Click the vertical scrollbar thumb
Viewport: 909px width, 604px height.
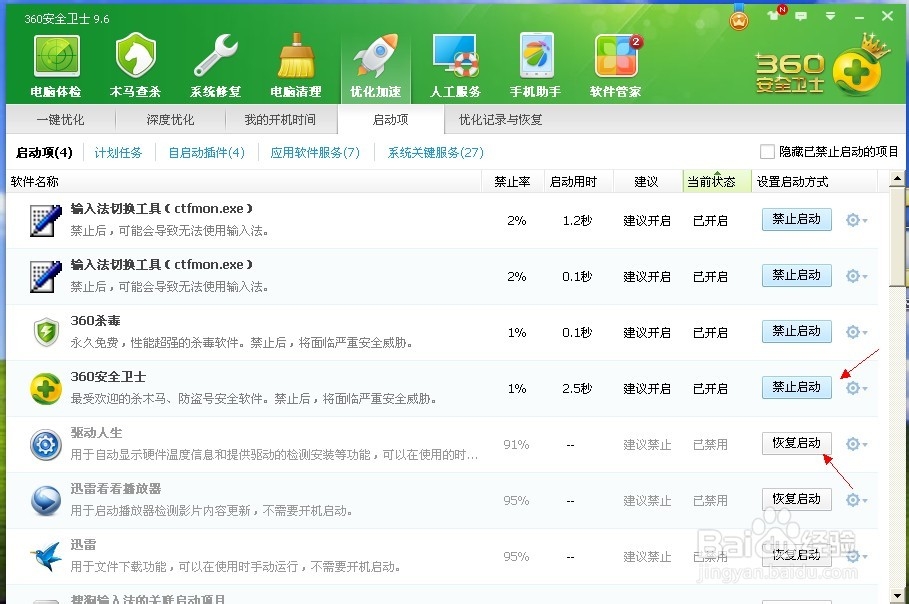click(x=897, y=235)
